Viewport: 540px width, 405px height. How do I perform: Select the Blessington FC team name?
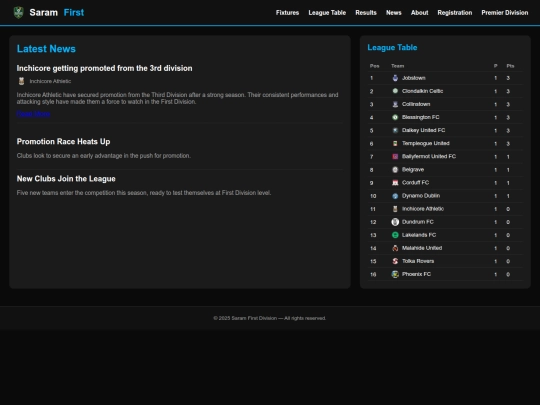click(420, 117)
